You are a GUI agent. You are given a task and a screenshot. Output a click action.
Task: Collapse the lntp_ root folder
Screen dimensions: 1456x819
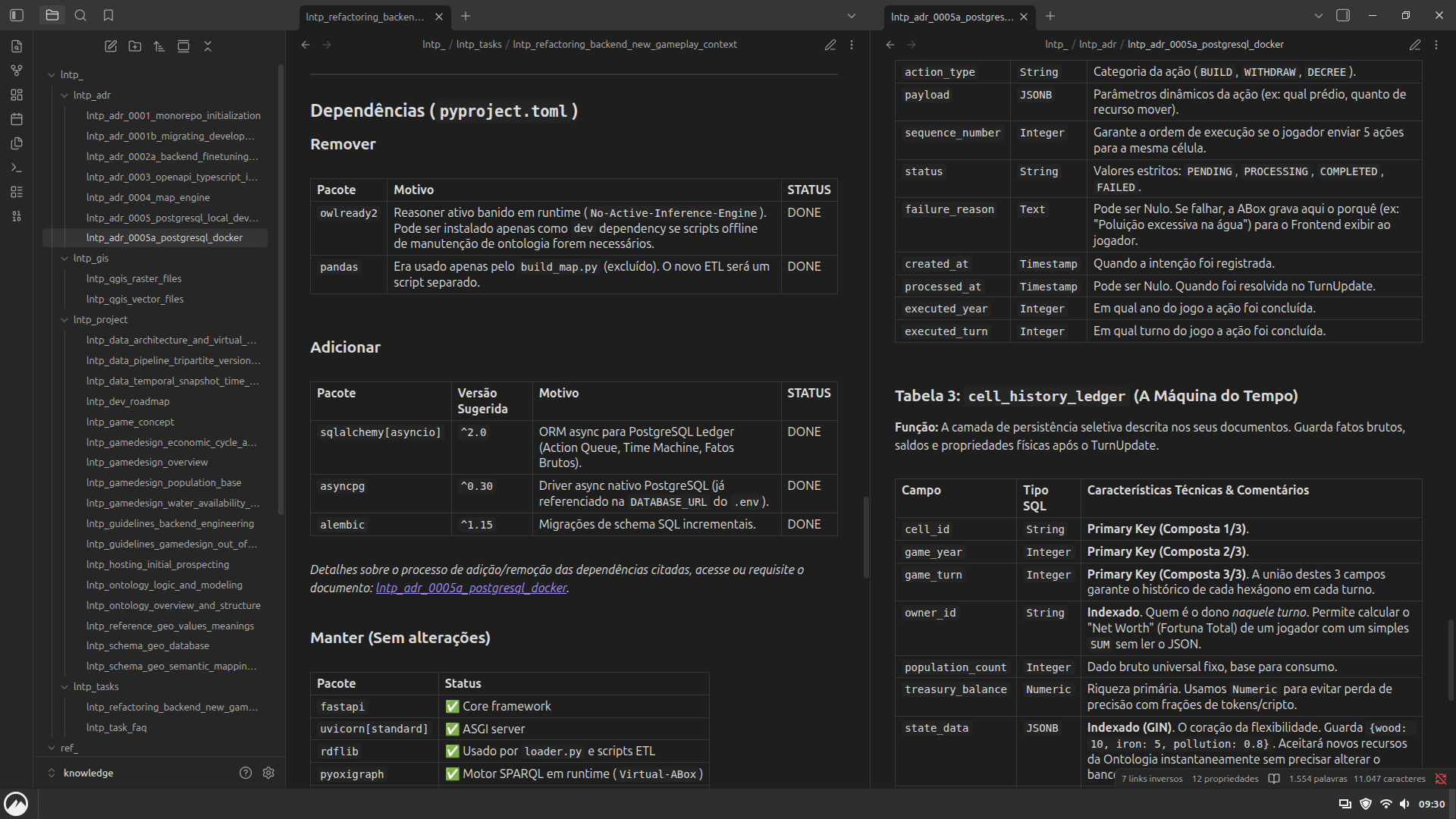tap(52, 74)
